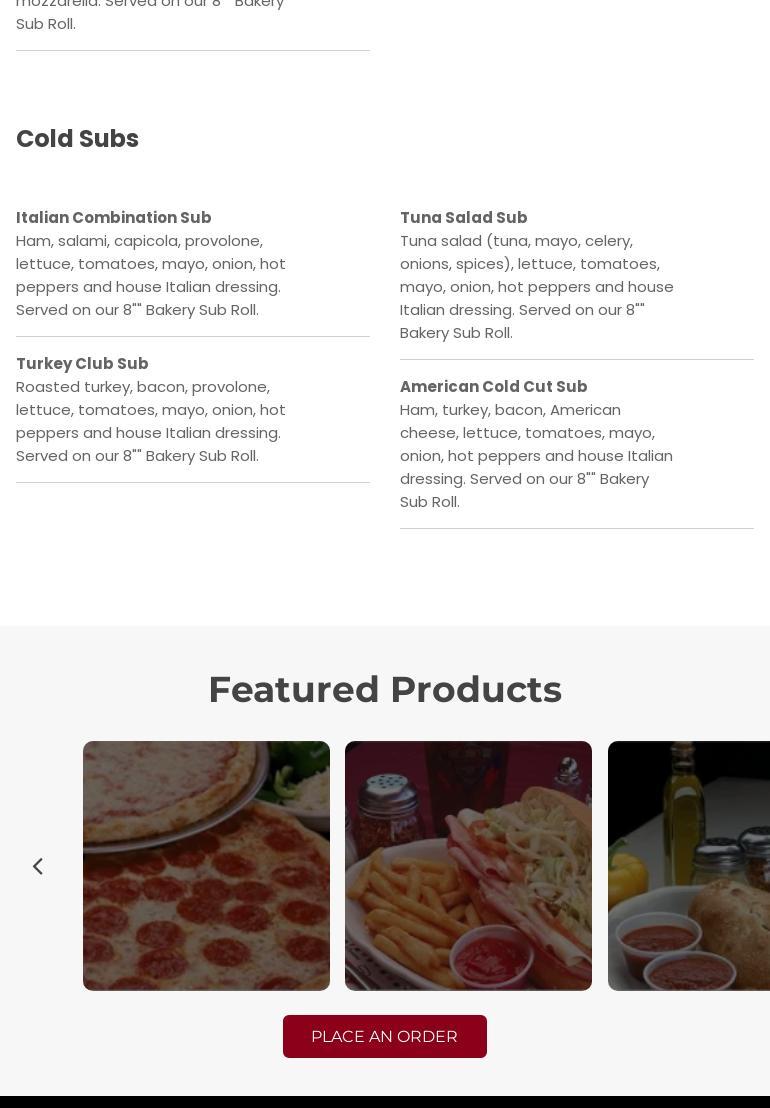Image resolution: width=770 pixels, height=1108 pixels.
Task: Click the Featured Products heading
Action: 384,689
